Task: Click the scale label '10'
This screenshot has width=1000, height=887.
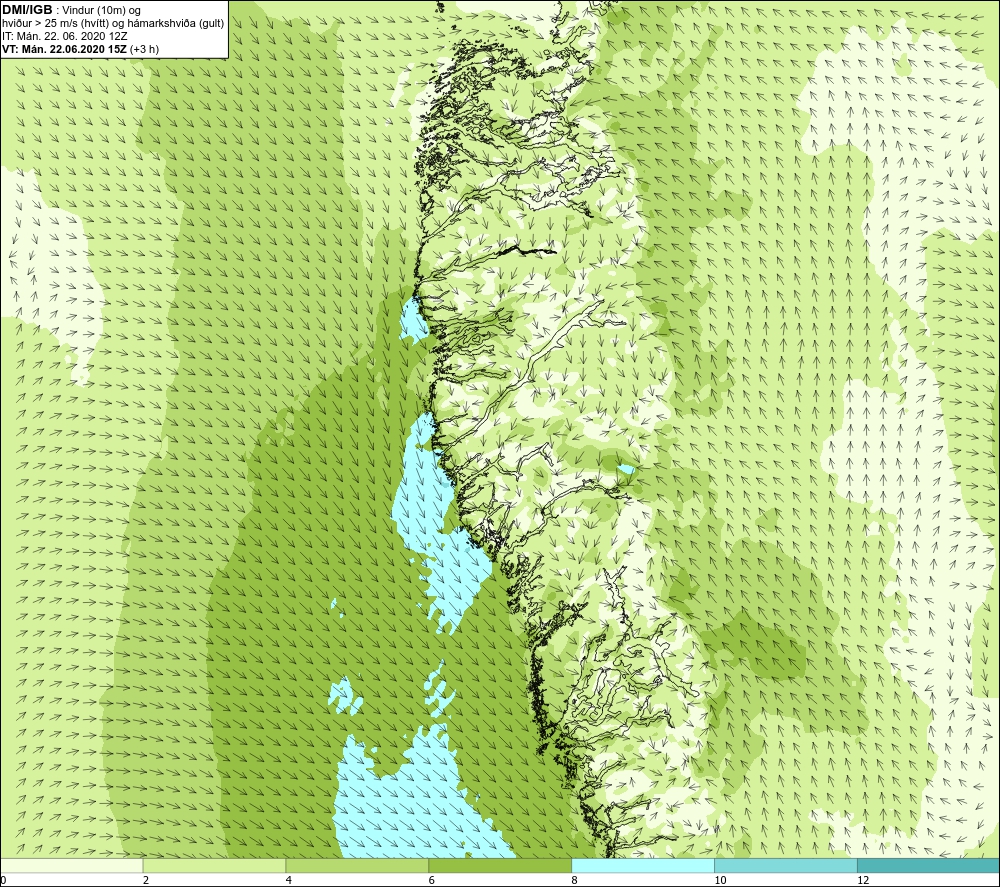Action: tap(721, 880)
